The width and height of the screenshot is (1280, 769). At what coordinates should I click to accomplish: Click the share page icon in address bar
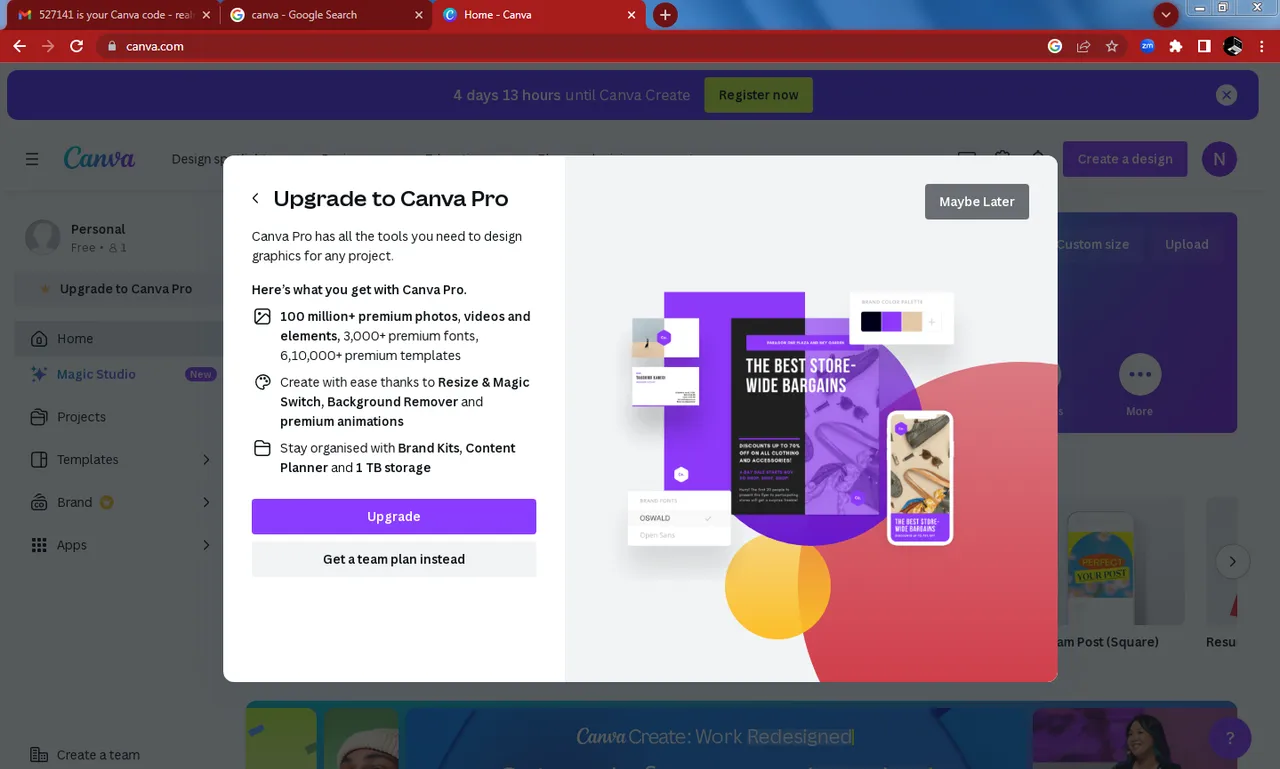click(x=1083, y=46)
